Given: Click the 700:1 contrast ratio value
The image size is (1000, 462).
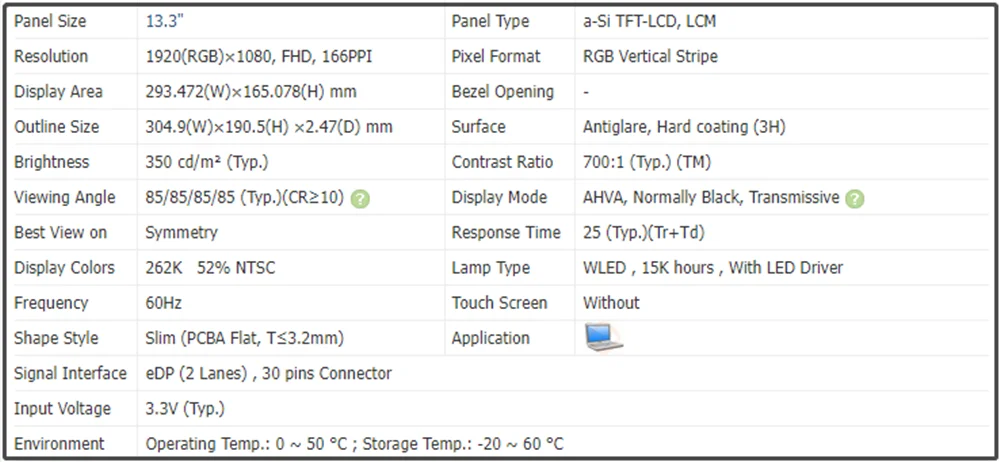Looking at the screenshot, I should pyautogui.click(x=647, y=162).
